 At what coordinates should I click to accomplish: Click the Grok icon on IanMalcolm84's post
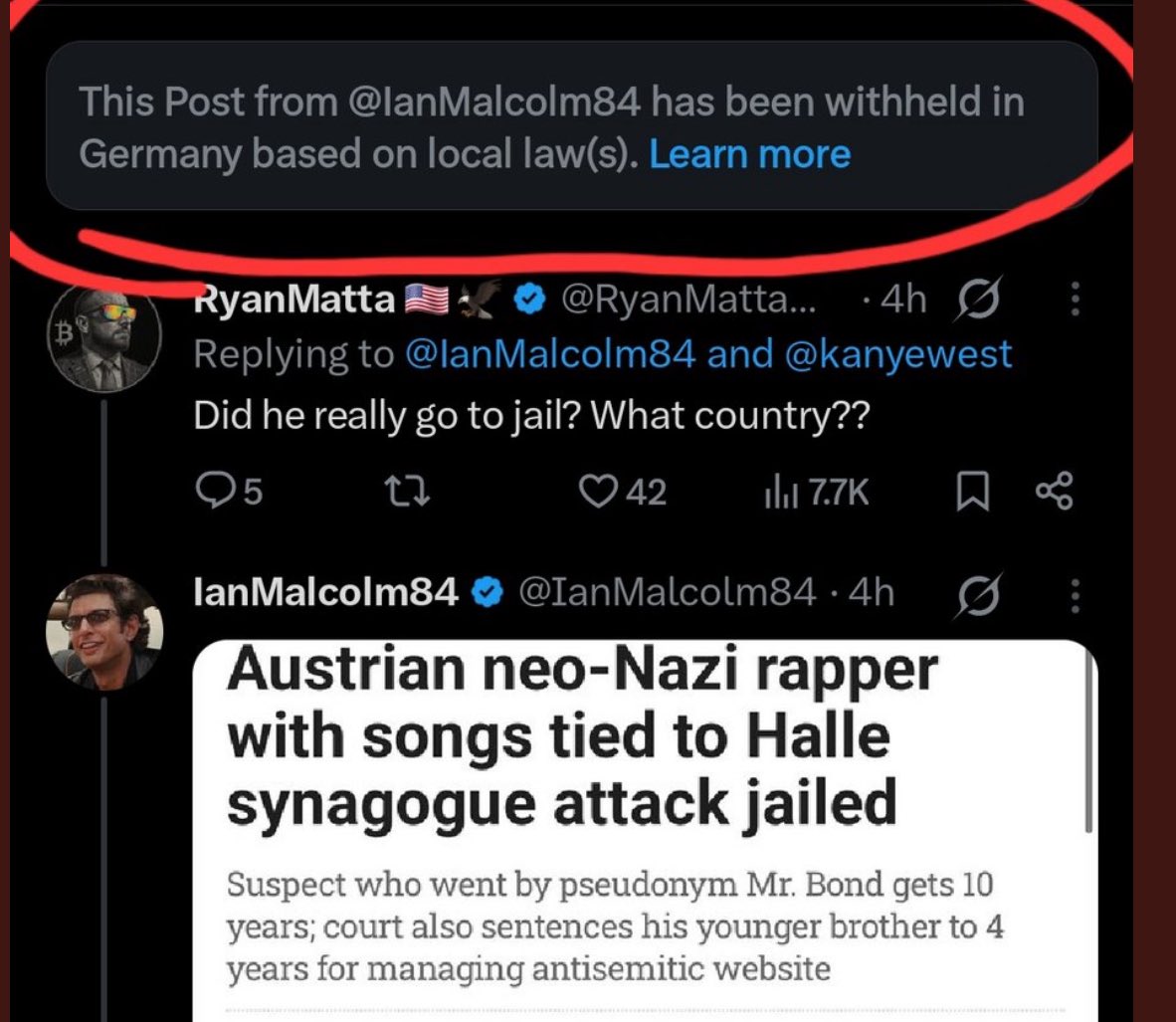pyautogui.click(x=978, y=594)
